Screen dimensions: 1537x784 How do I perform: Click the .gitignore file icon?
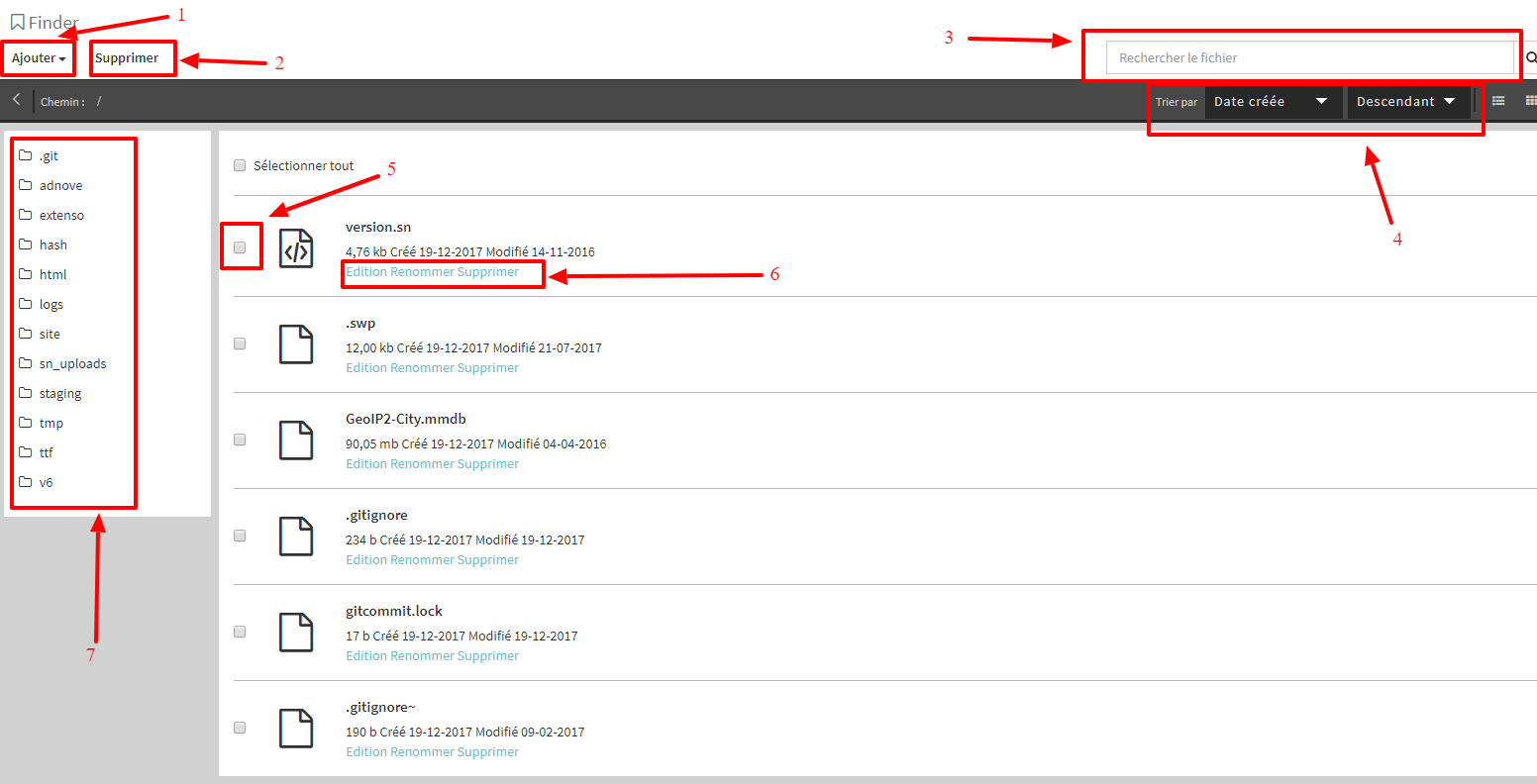click(x=296, y=537)
